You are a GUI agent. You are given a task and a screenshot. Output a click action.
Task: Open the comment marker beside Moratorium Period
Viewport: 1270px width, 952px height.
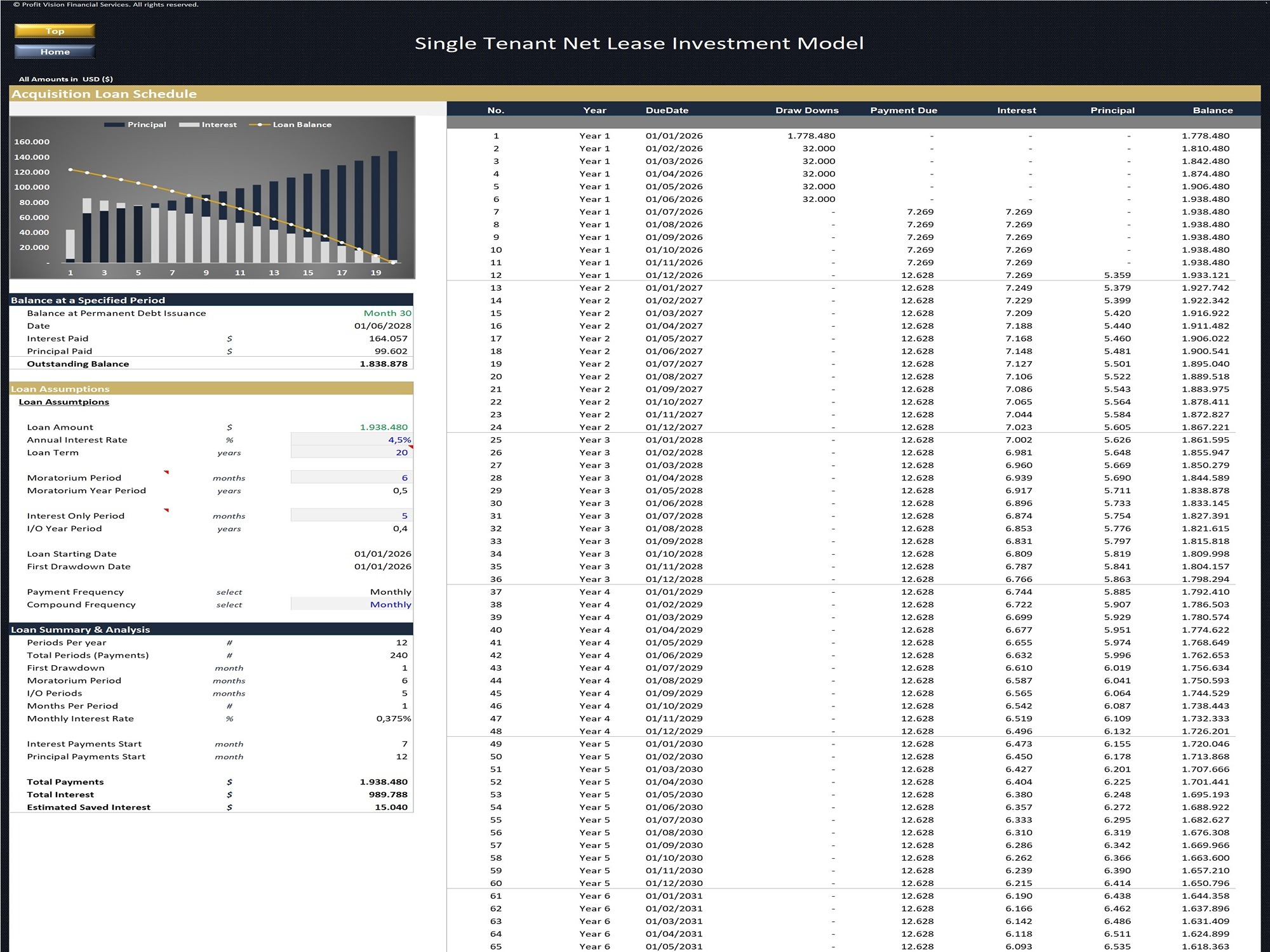[x=166, y=472]
